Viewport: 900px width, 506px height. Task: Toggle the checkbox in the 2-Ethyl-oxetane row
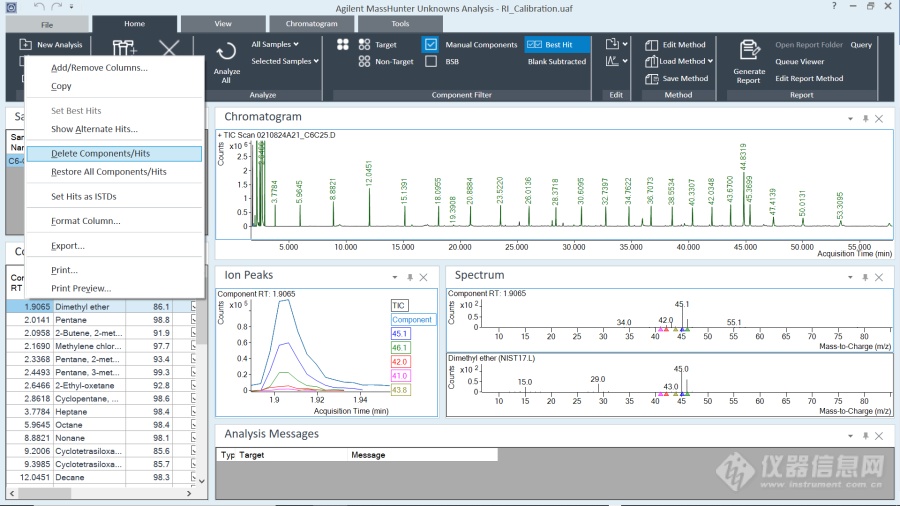point(193,385)
